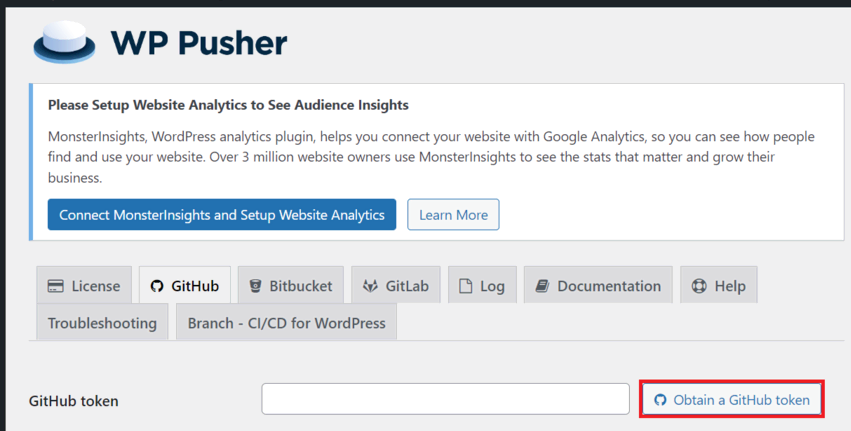This screenshot has width=851, height=431.
Task: Click the Setup Website Analytics notice heading
Action: (x=228, y=105)
